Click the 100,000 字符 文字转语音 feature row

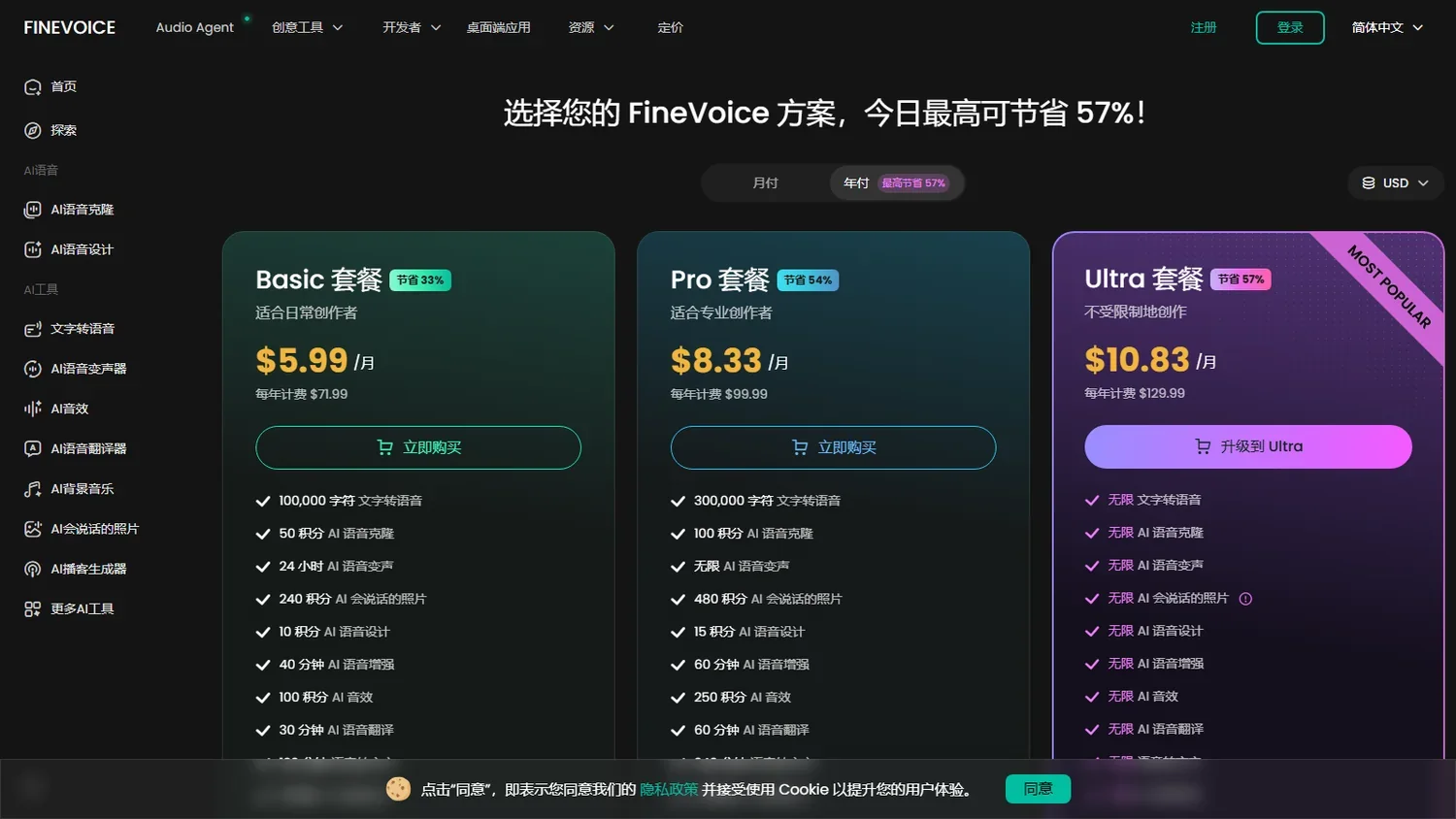[x=339, y=501]
